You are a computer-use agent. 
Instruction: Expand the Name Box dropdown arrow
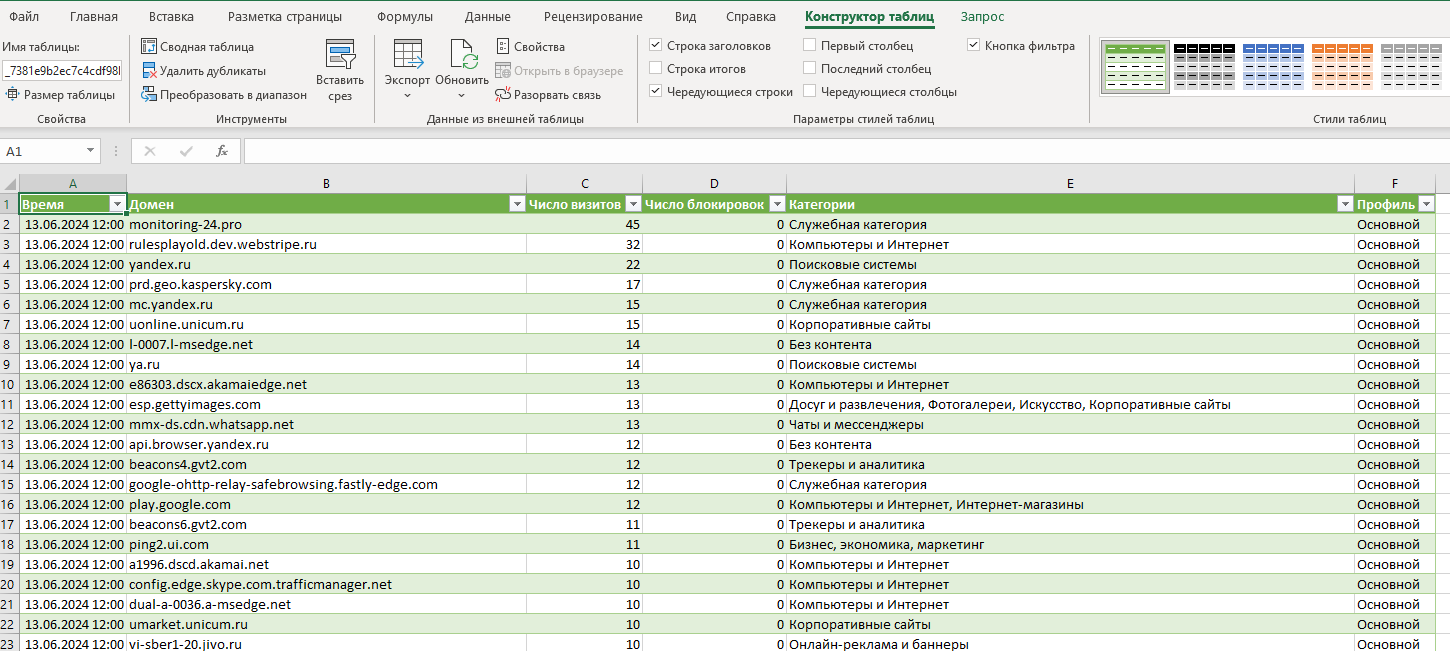tap(91, 151)
